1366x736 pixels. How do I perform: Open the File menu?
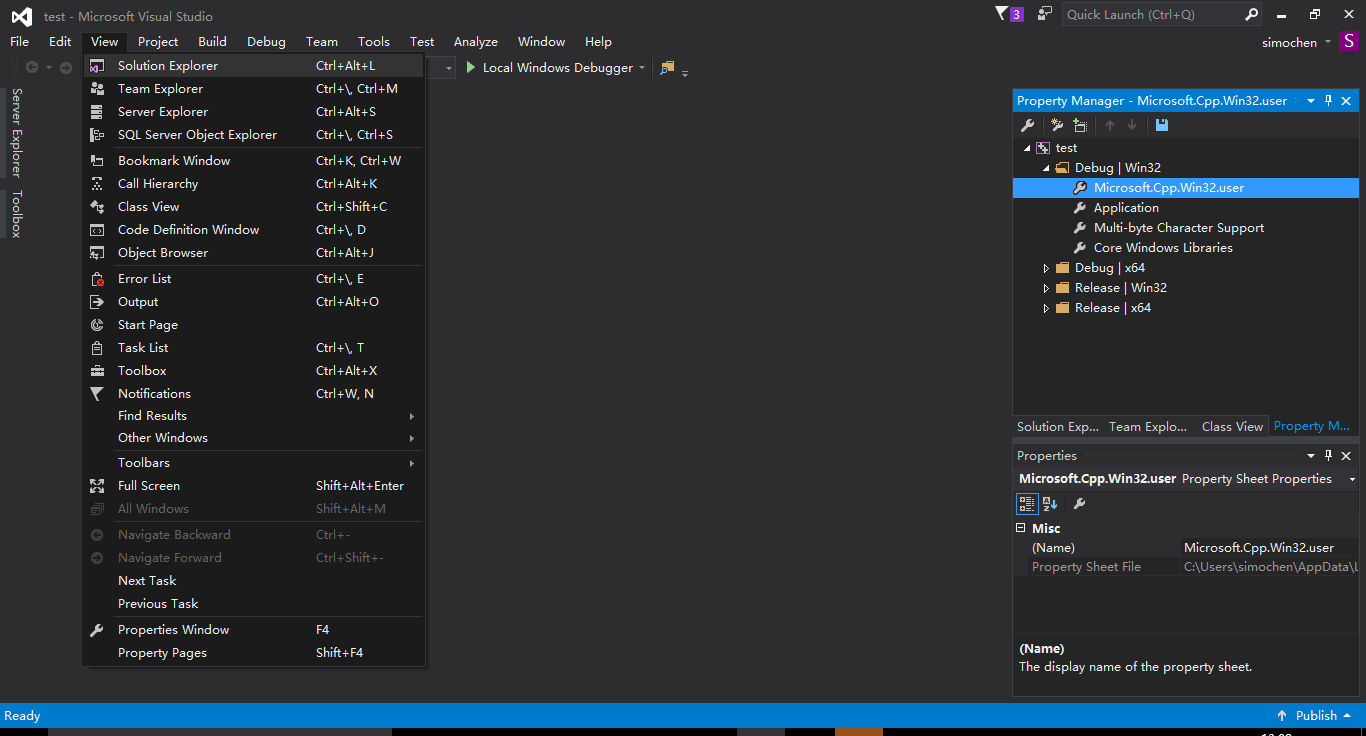click(20, 42)
